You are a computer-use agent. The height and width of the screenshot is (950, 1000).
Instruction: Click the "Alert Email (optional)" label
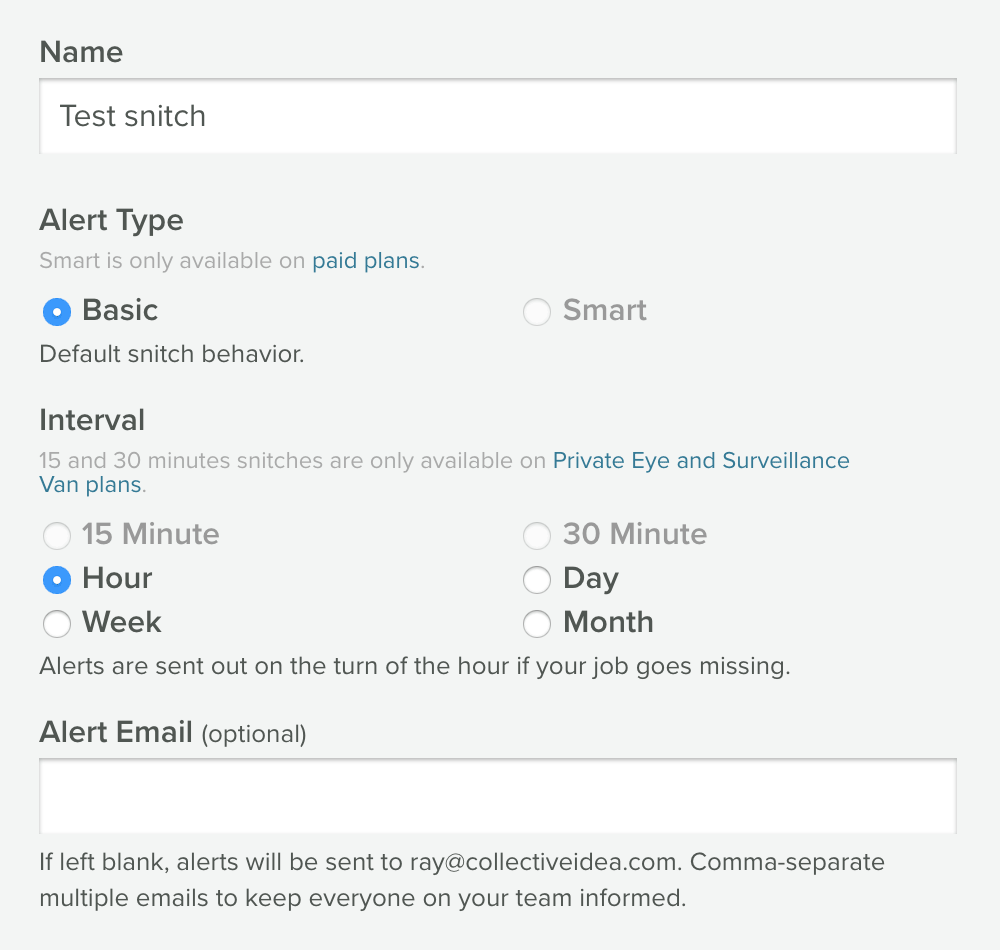pyautogui.click(x=172, y=733)
